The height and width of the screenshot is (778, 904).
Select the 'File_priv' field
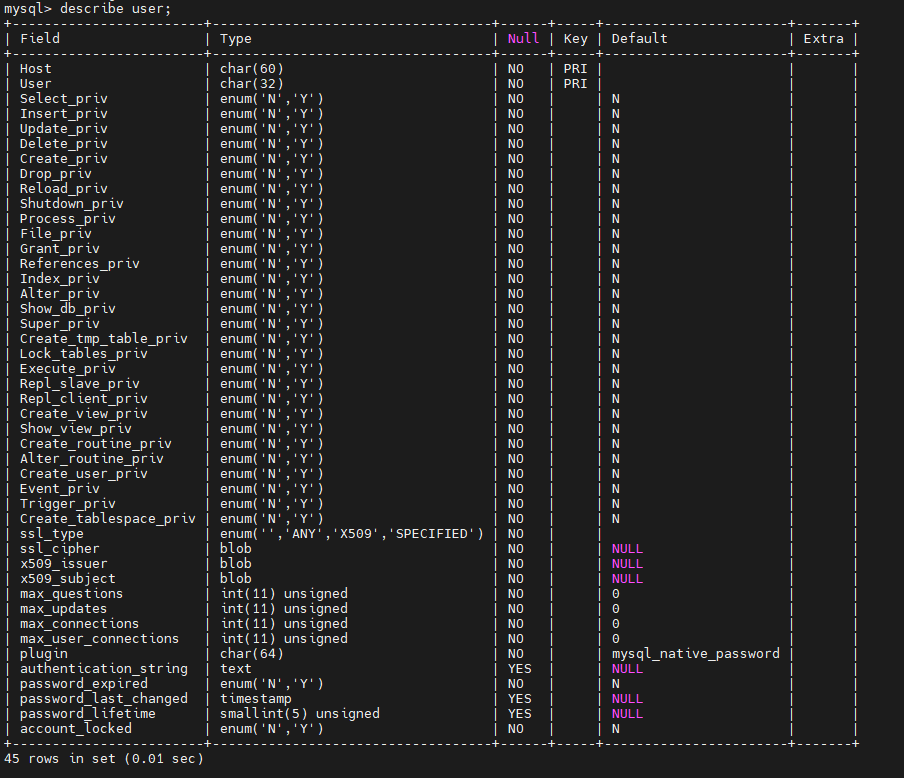(x=55, y=234)
